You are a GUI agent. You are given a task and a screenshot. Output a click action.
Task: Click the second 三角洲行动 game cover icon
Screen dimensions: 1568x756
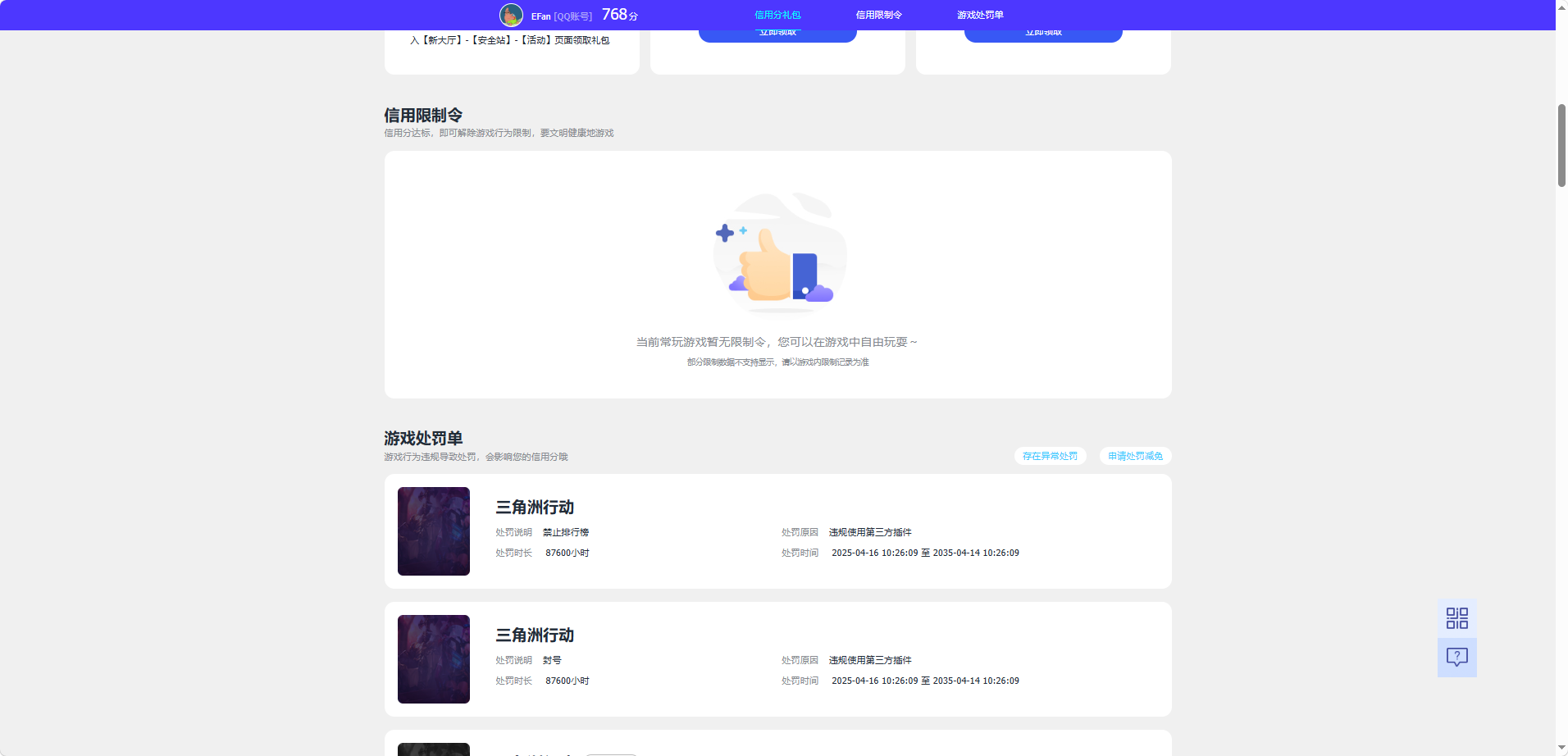pyautogui.click(x=433, y=658)
